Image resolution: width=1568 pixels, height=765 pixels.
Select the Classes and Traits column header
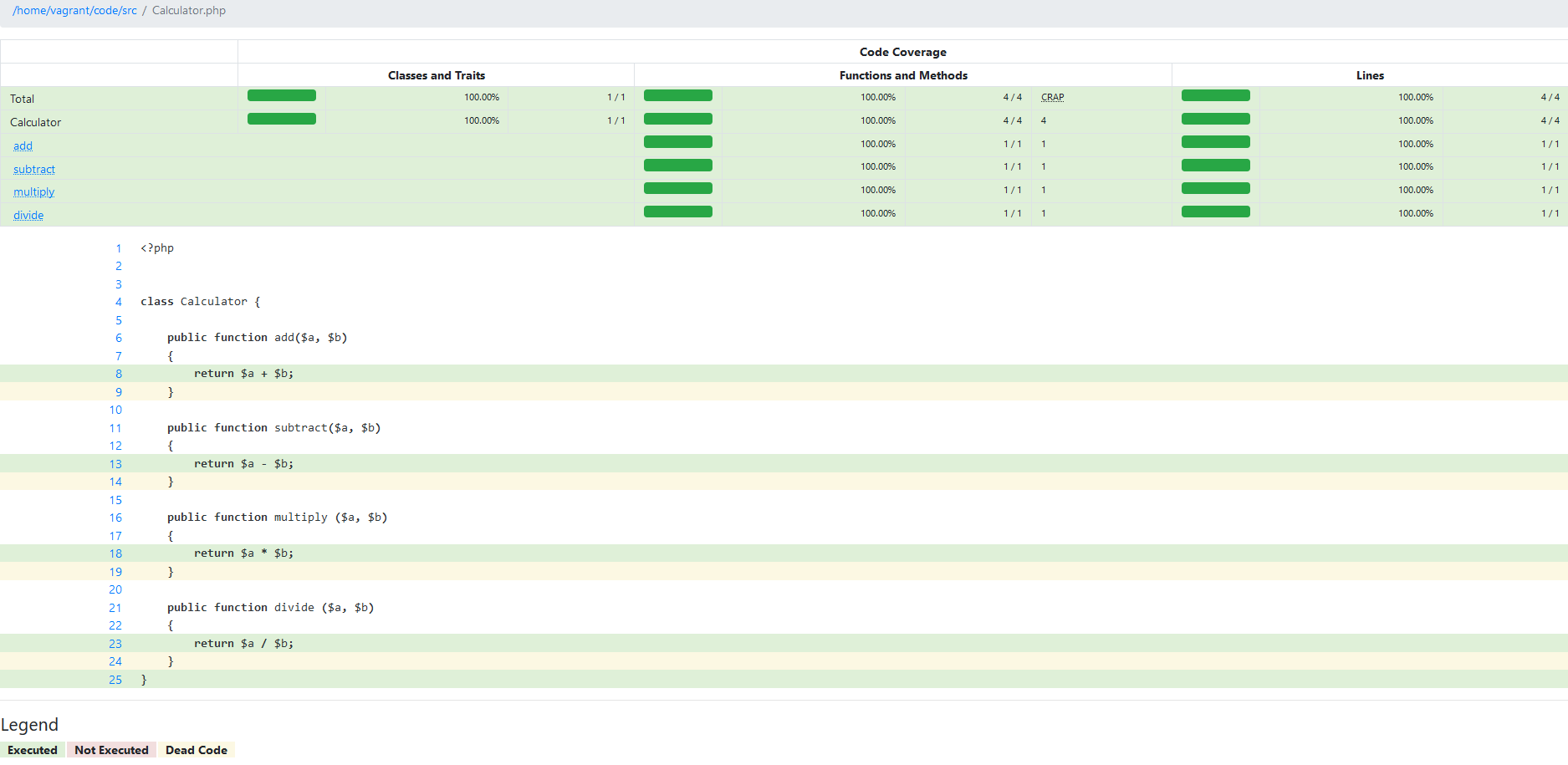pos(437,75)
